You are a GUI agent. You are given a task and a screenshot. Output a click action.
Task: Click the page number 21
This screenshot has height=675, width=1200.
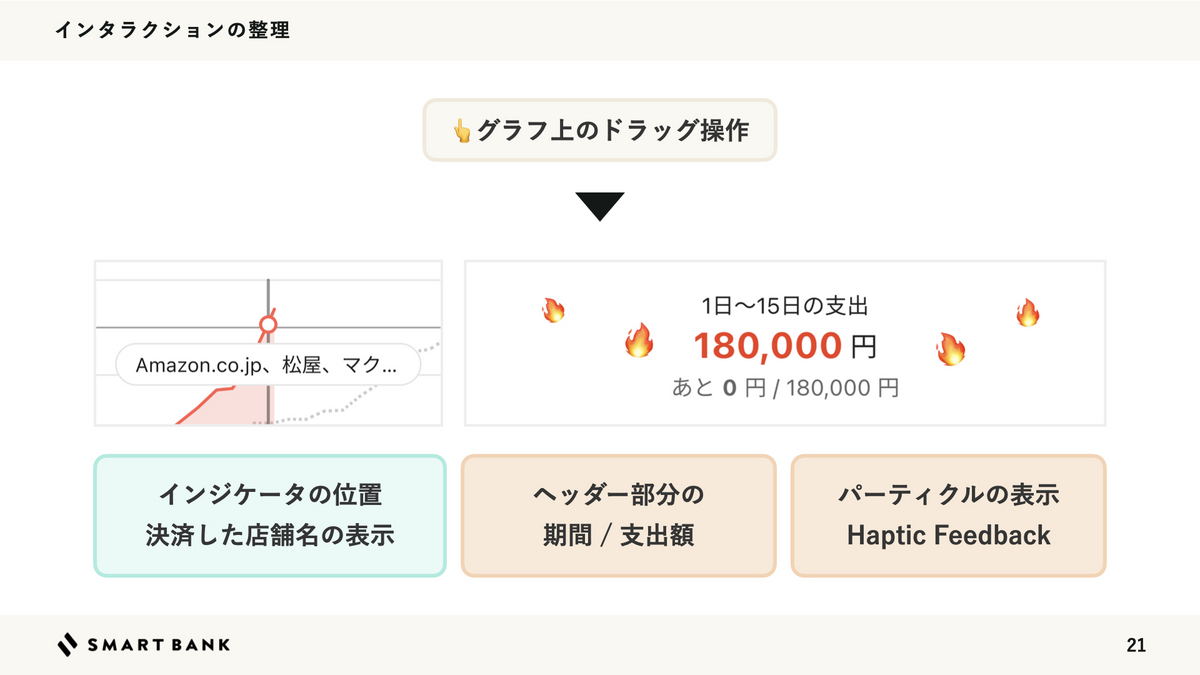tap(1135, 645)
